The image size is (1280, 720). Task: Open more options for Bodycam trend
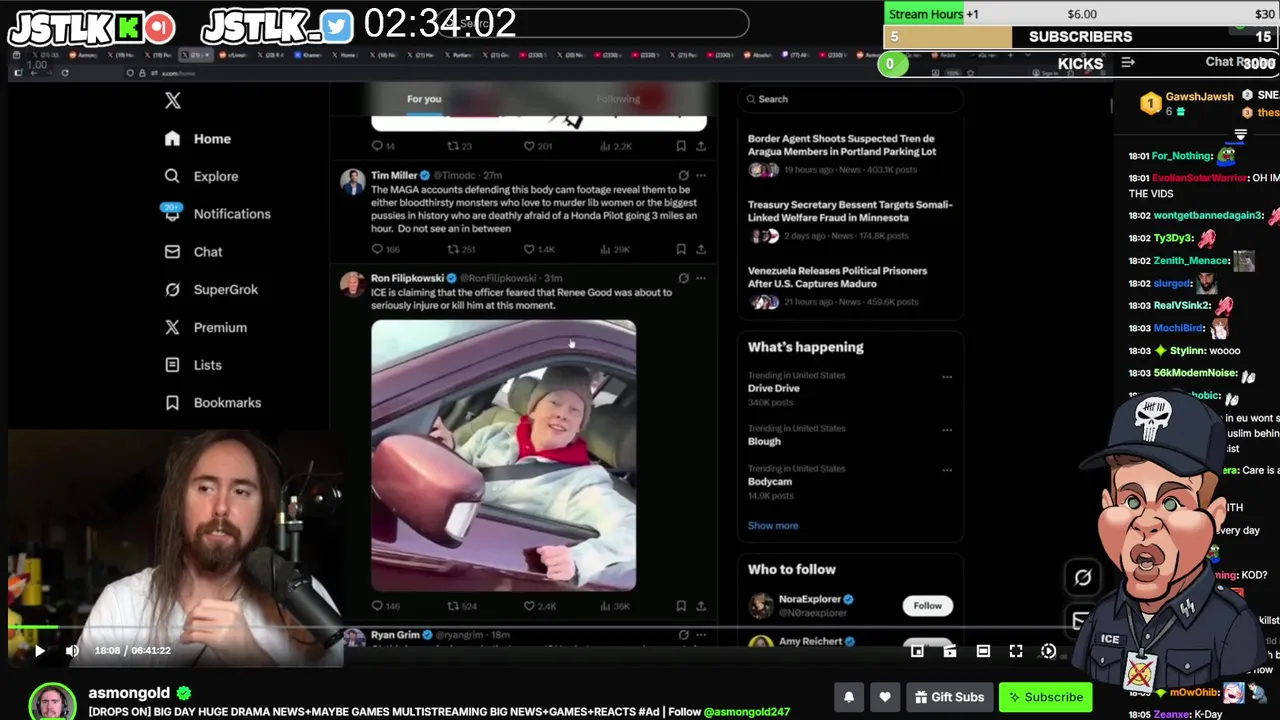946,471
